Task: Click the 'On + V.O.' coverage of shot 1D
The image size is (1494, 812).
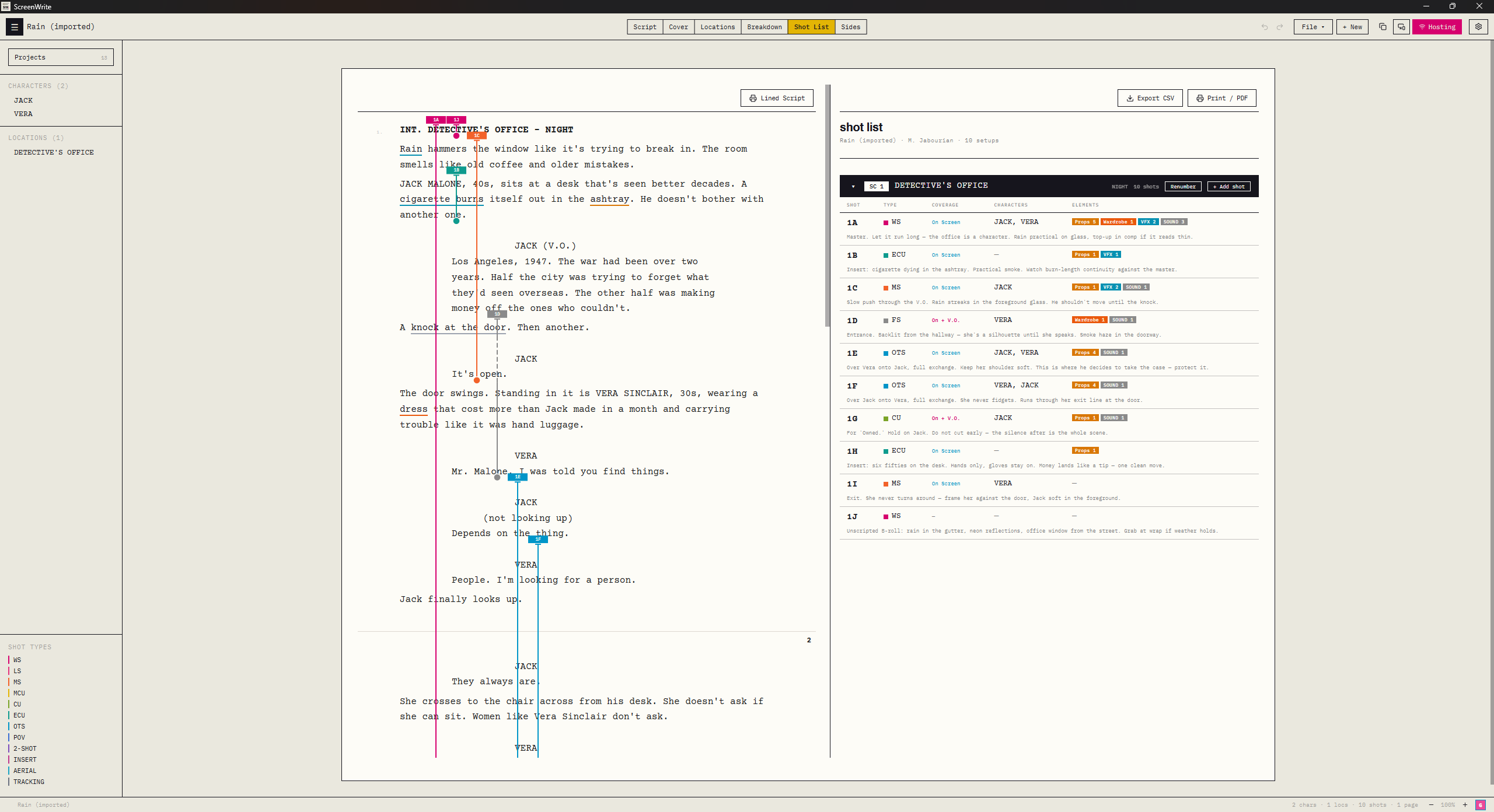Action: click(x=945, y=320)
